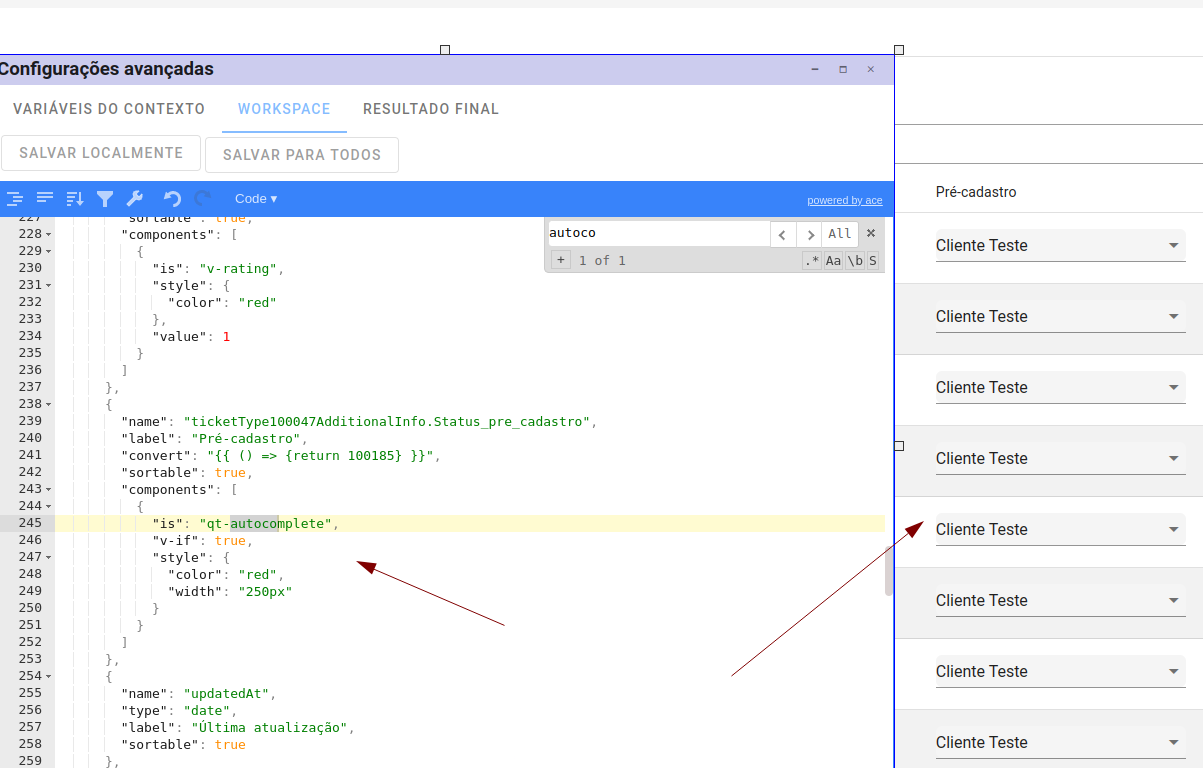Expand replace mode with plus button
Viewport: 1203px width, 768px height.
[560, 260]
